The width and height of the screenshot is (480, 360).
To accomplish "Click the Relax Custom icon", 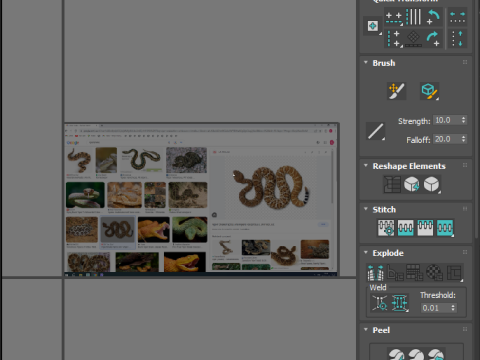I will coord(431,184).
